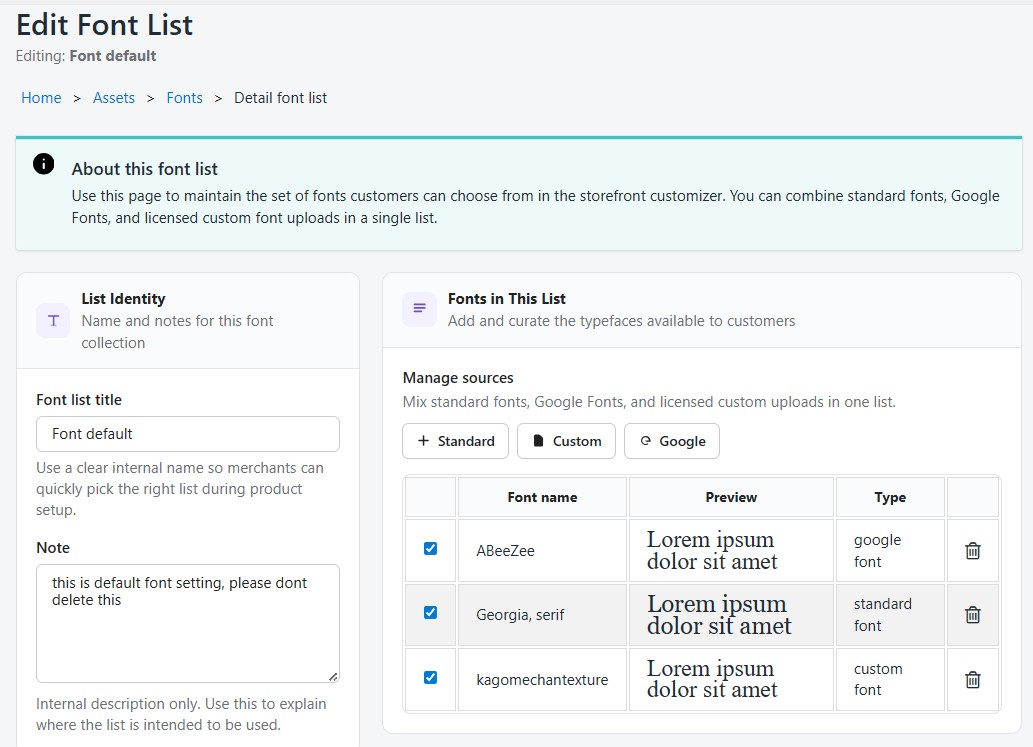The image size is (1033, 747).
Task: Uncheck the ABeeZee font checkbox
Action: (430, 549)
